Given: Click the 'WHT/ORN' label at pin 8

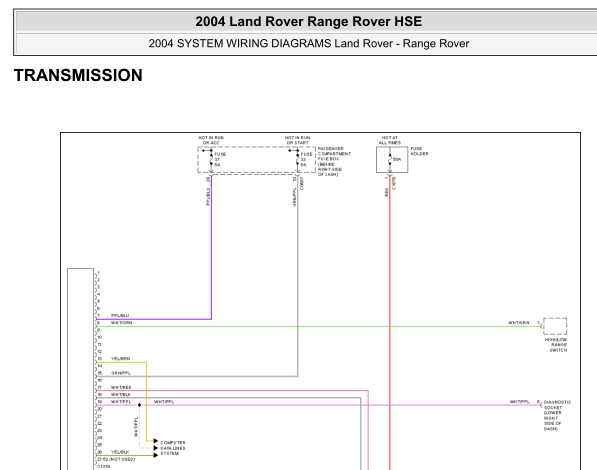Looking at the screenshot, I should pyautogui.click(x=121, y=323).
